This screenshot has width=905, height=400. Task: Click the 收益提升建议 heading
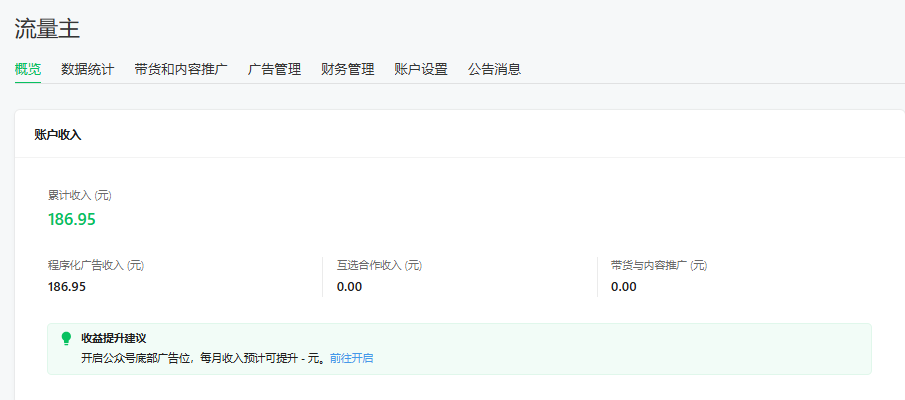114,338
